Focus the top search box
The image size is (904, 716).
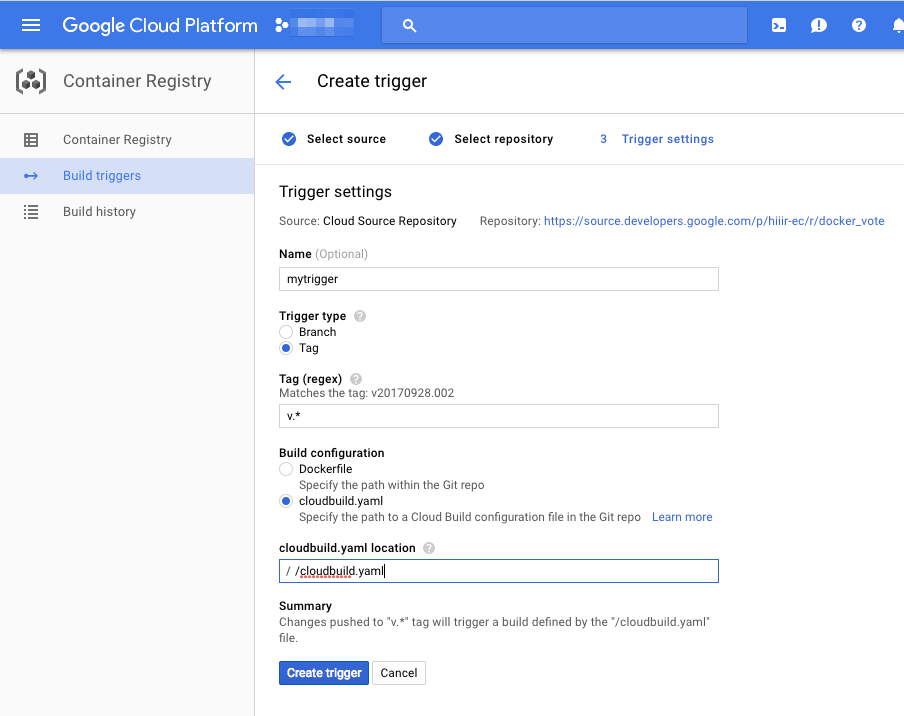(x=564, y=25)
